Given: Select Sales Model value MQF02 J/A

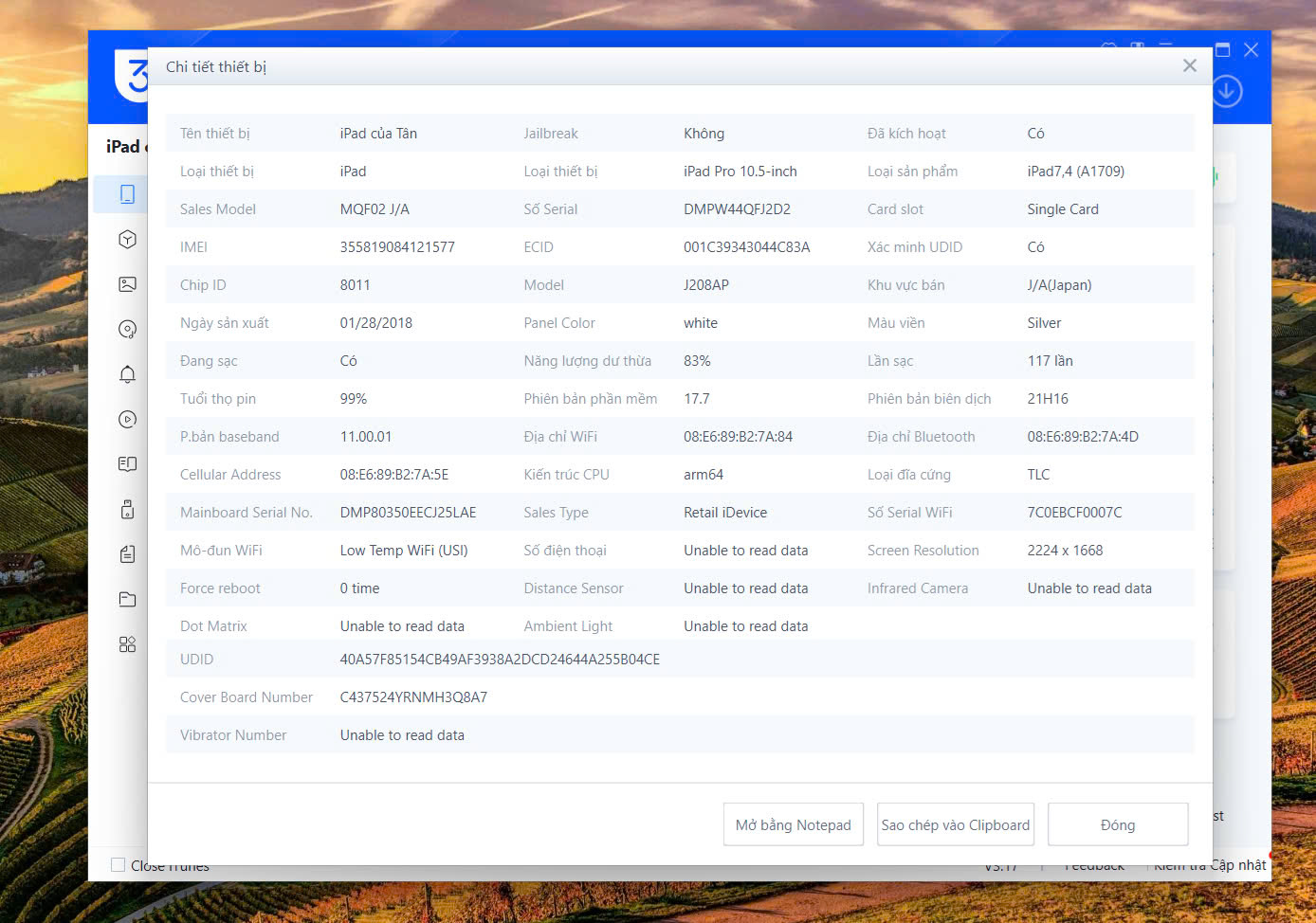Looking at the screenshot, I should tap(375, 209).
